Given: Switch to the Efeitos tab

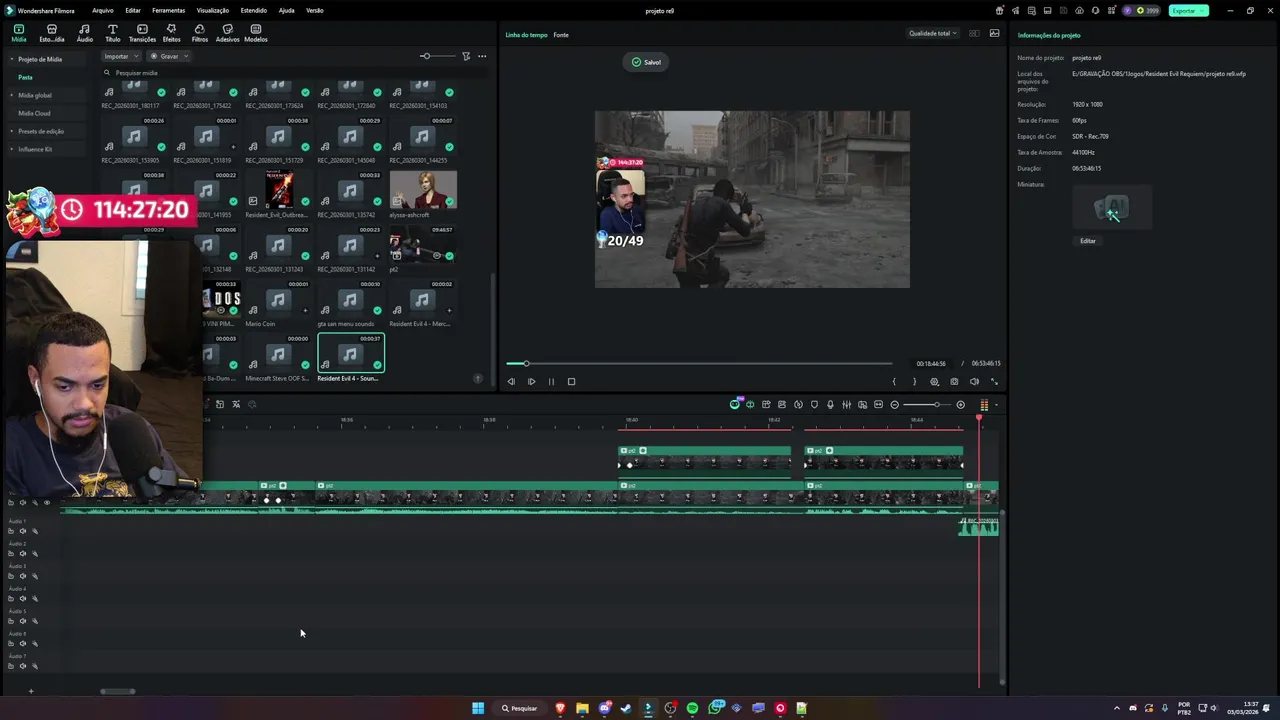Looking at the screenshot, I should click(x=171, y=34).
